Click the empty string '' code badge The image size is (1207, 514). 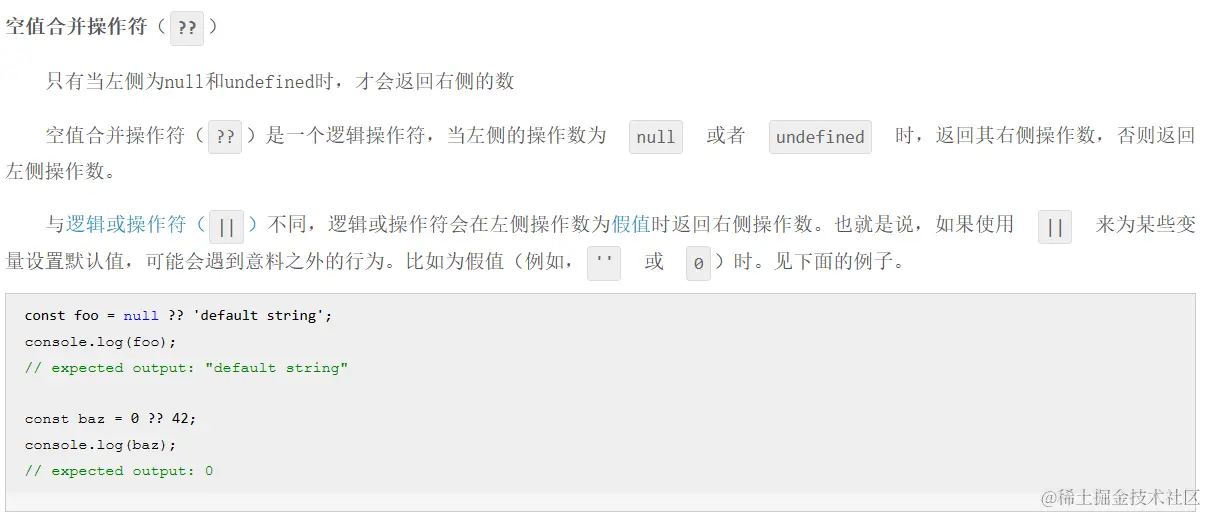(604, 264)
